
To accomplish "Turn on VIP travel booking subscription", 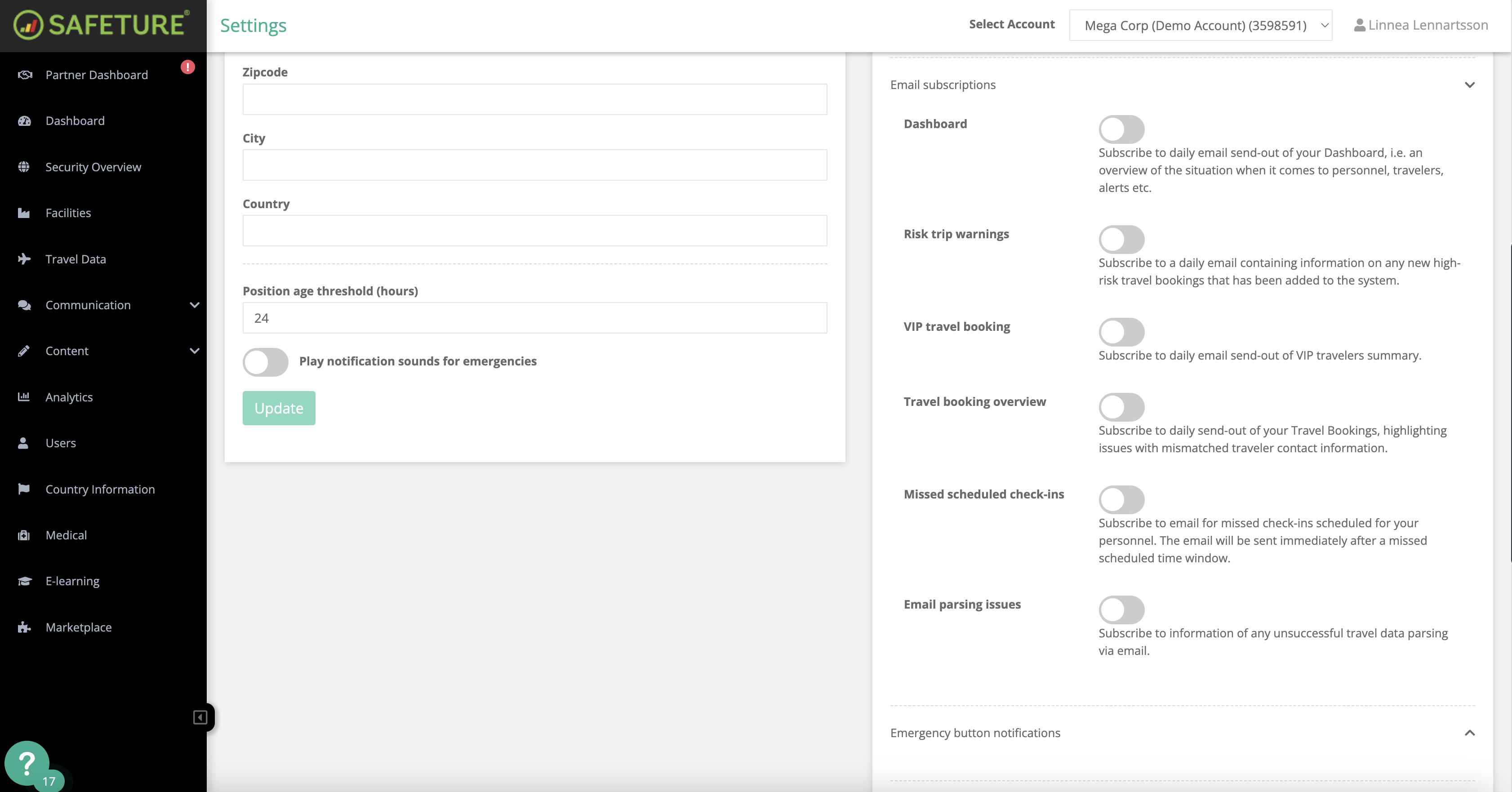I will point(1121,332).
